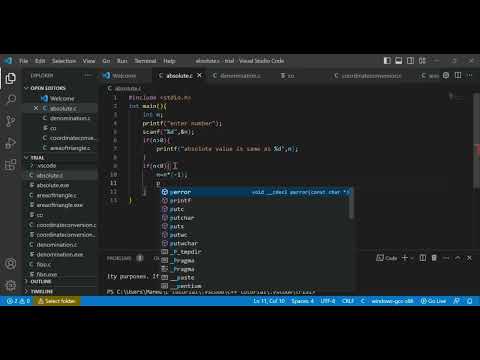Image resolution: width=480 pixels, height=360 pixels.
Task: Open the Explorer view in activity bar
Action: [11, 78]
